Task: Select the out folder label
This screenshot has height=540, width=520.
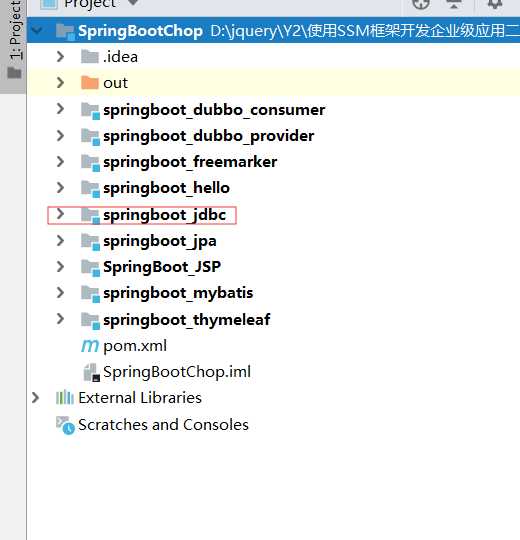Action: pos(115,83)
